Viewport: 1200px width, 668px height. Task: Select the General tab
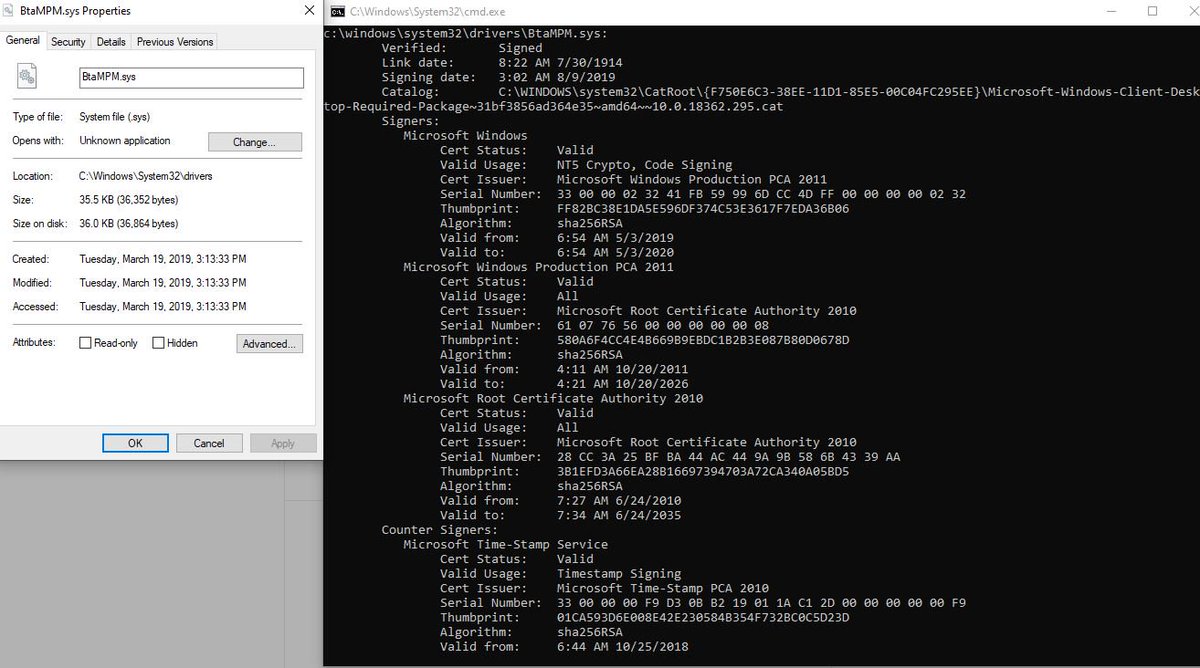(23, 40)
